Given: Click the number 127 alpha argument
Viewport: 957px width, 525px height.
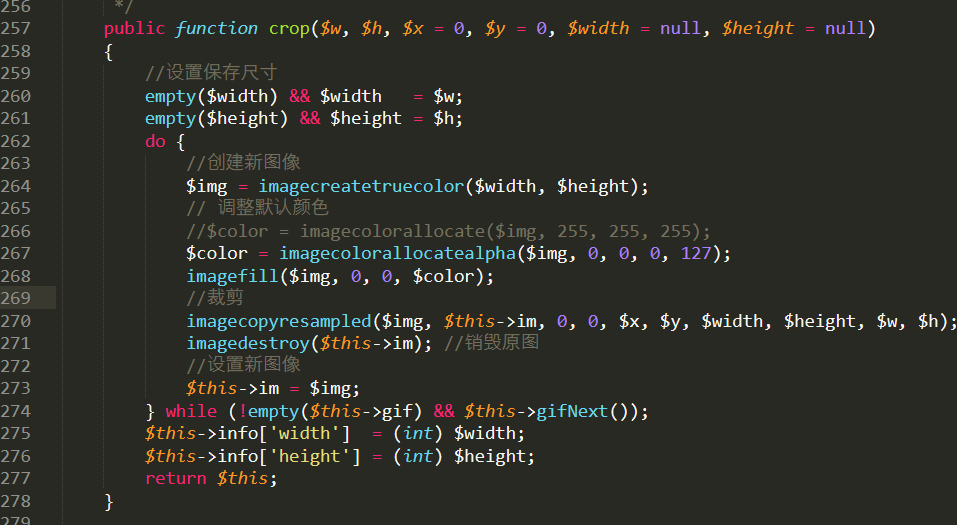Looking at the screenshot, I should pyautogui.click(x=696, y=253).
